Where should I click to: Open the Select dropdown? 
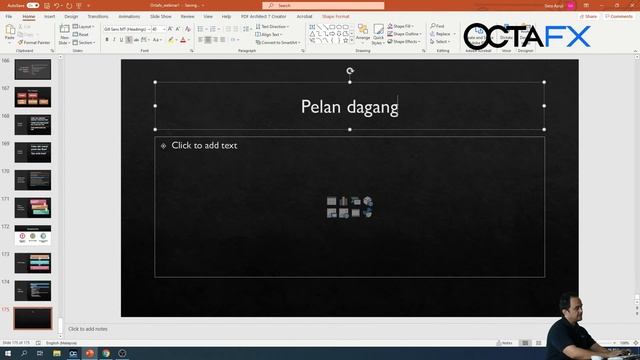click(x=440, y=42)
